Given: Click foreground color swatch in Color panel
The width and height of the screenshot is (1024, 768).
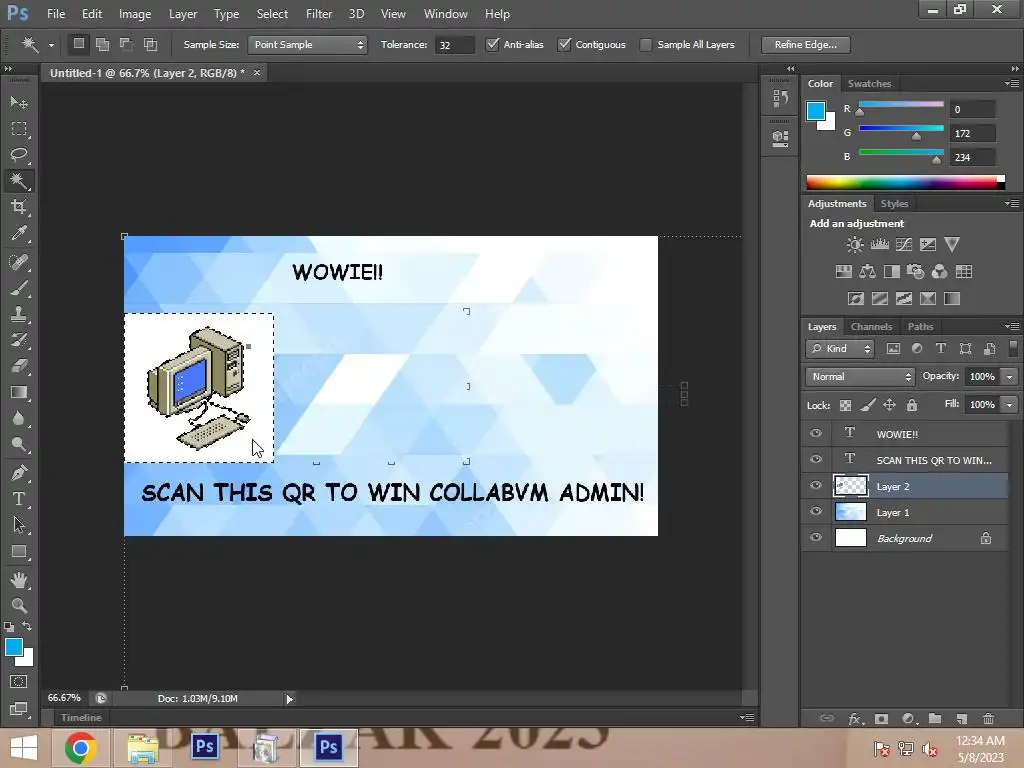Looking at the screenshot, I should click(x=816, y=111).
